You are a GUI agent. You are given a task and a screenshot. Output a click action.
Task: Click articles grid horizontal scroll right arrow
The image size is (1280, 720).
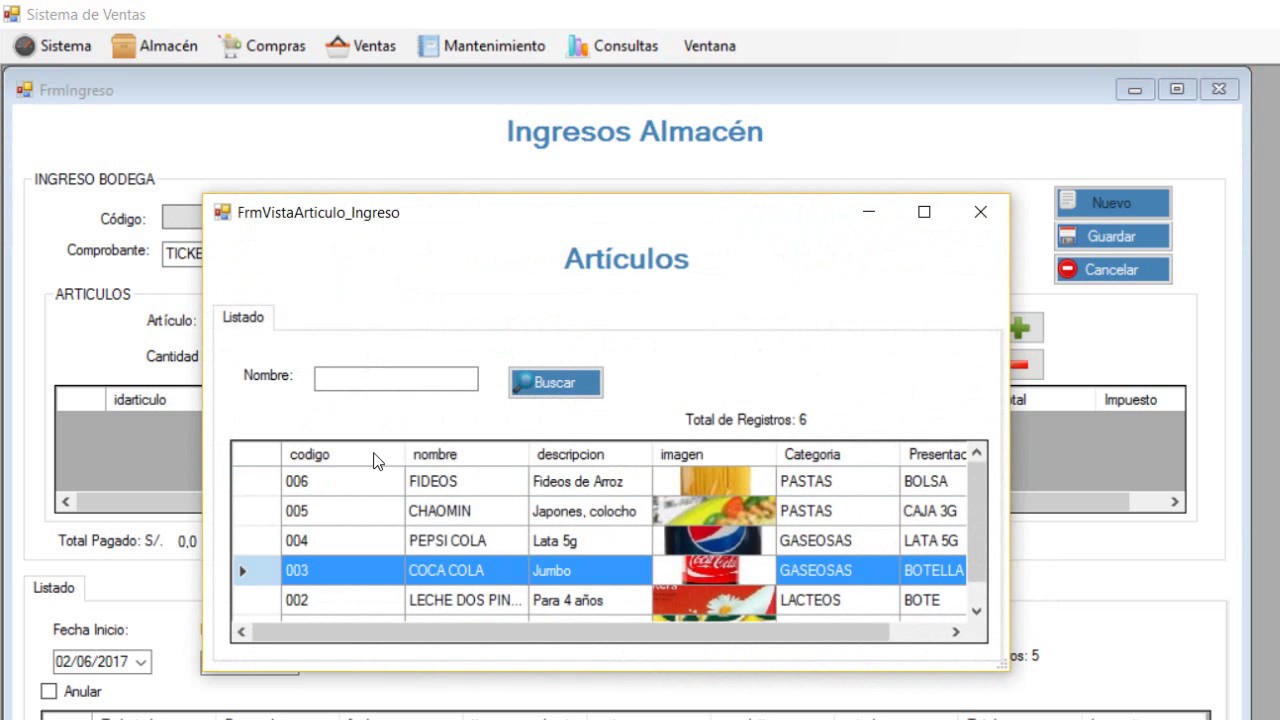(x=955, y=631)
